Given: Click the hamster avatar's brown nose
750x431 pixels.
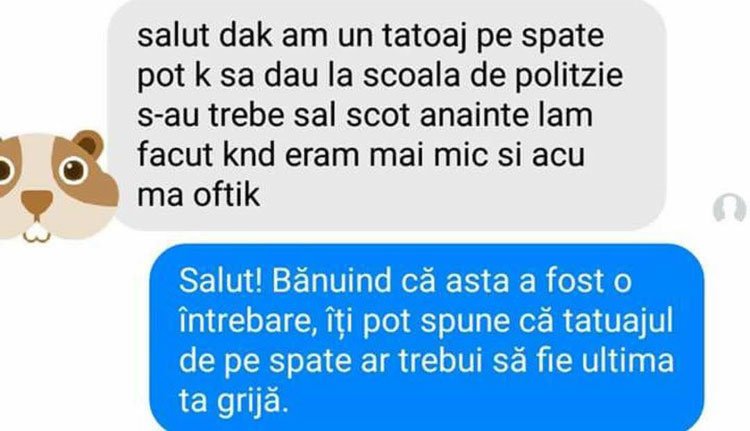Looking at the screenshot, I should tap(37, 202).
